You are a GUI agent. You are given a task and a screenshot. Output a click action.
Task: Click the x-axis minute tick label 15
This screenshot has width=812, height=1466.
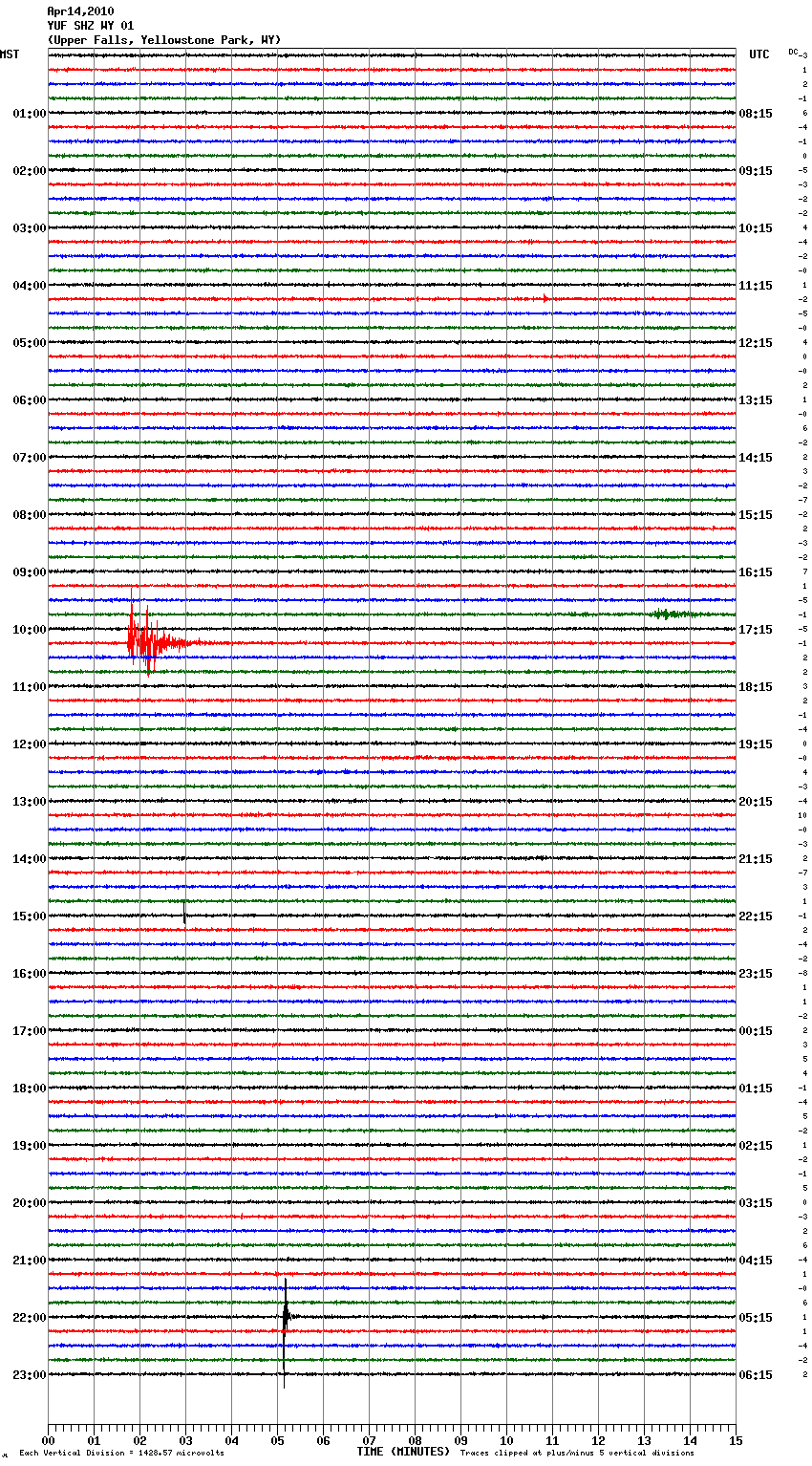(x=736, y=1440)
